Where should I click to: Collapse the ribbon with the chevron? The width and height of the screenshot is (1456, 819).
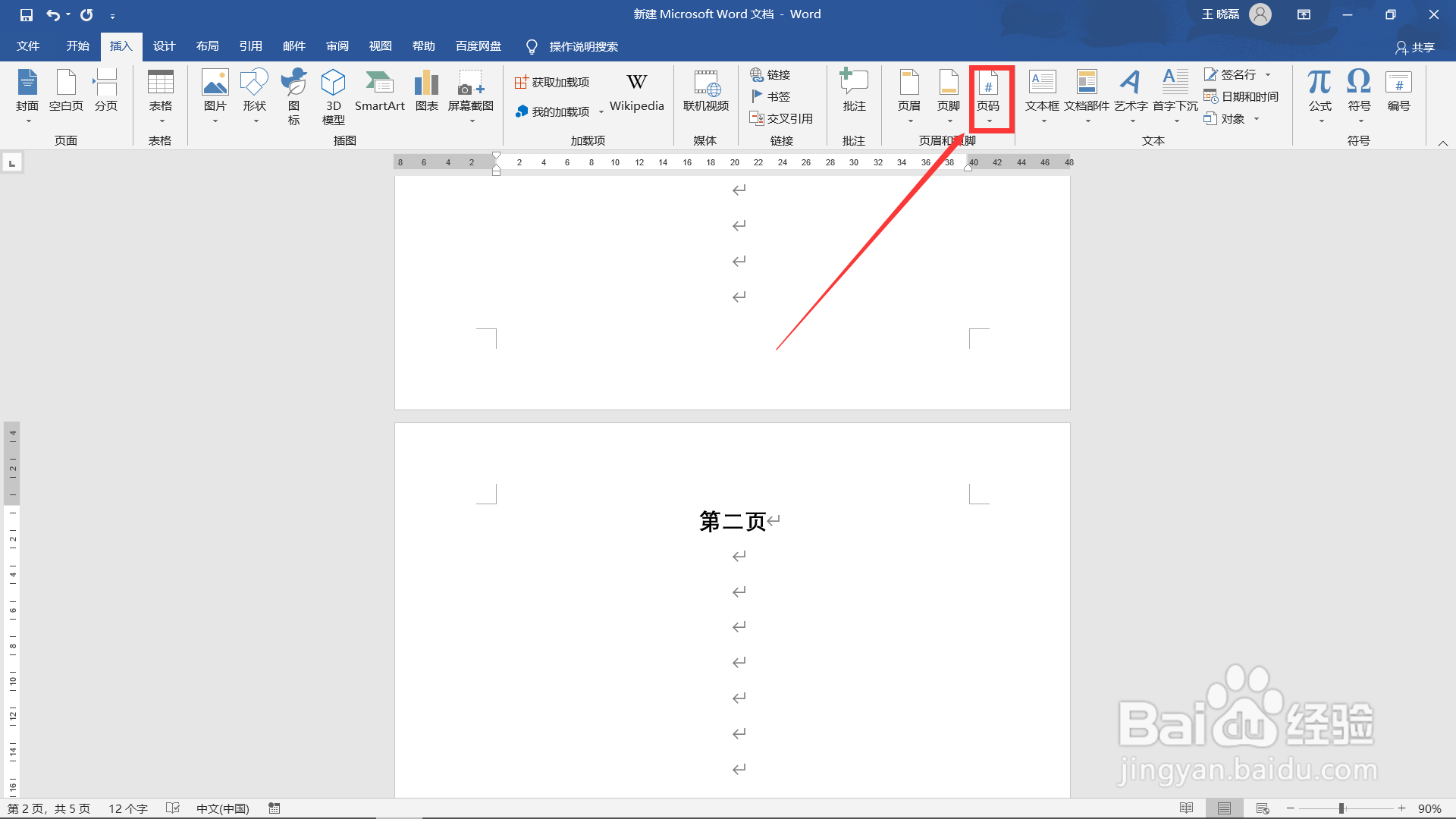1442,143
